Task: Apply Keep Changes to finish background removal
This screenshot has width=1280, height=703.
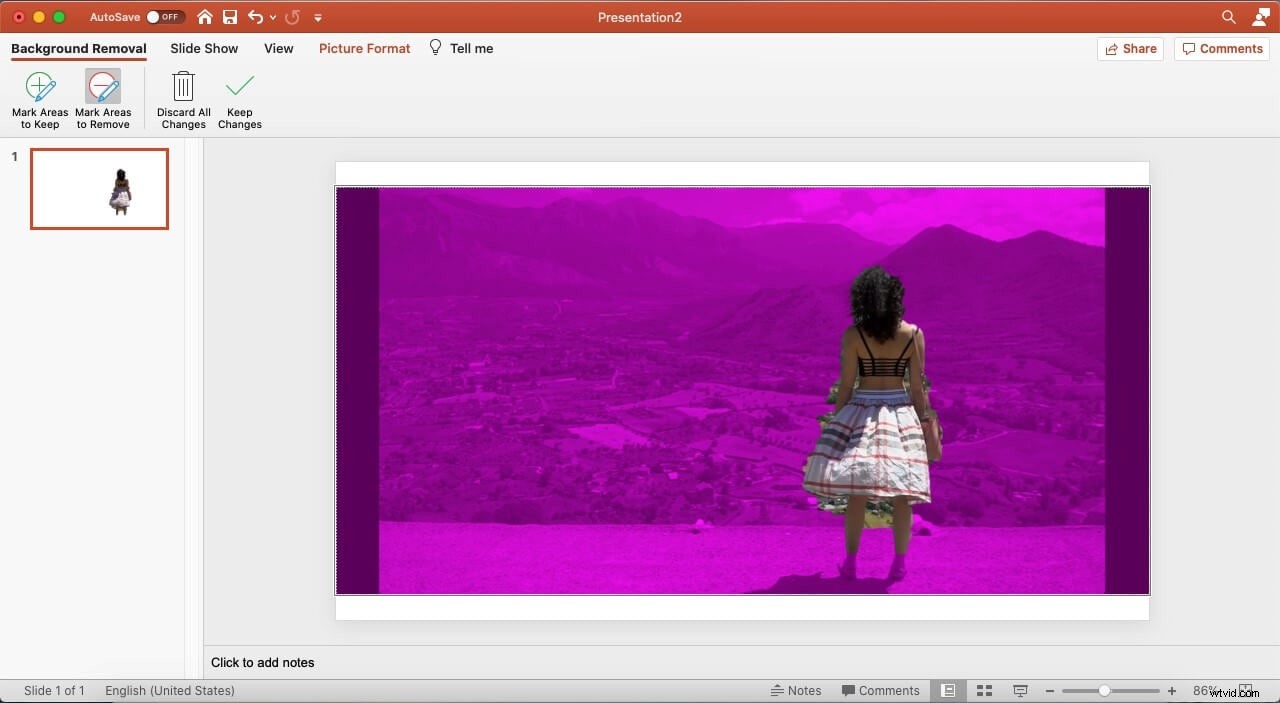Action: click(239, 98)
